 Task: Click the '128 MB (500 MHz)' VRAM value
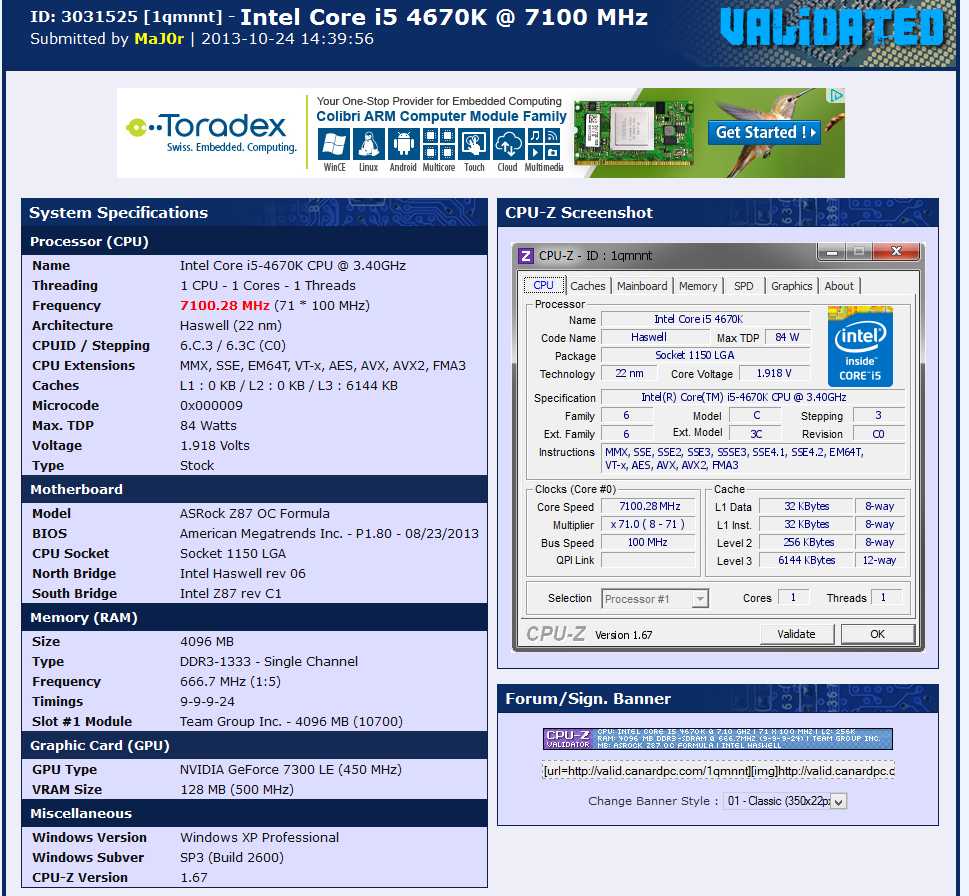(237, 789)
